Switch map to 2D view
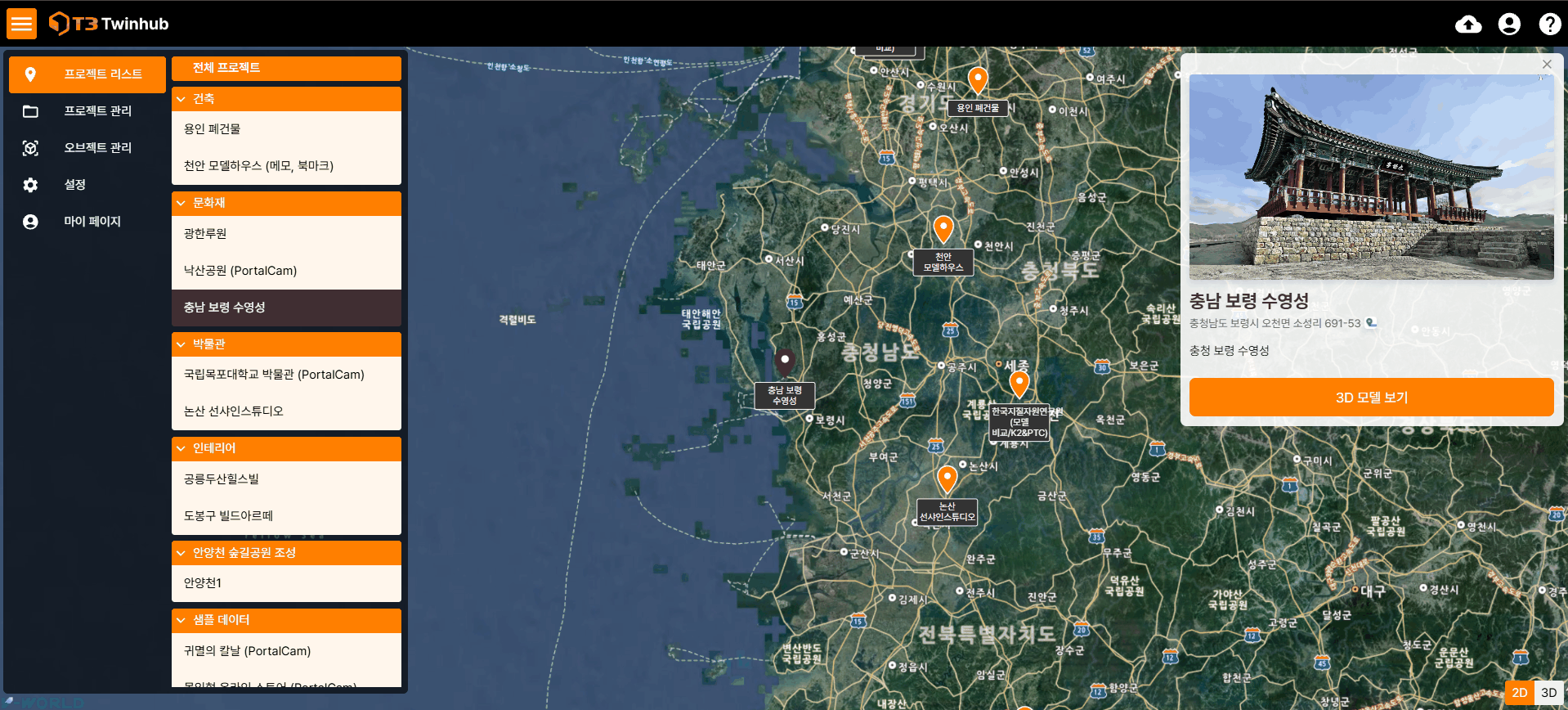This screenshot has height=710, width=1568. tap(1520, 693)
